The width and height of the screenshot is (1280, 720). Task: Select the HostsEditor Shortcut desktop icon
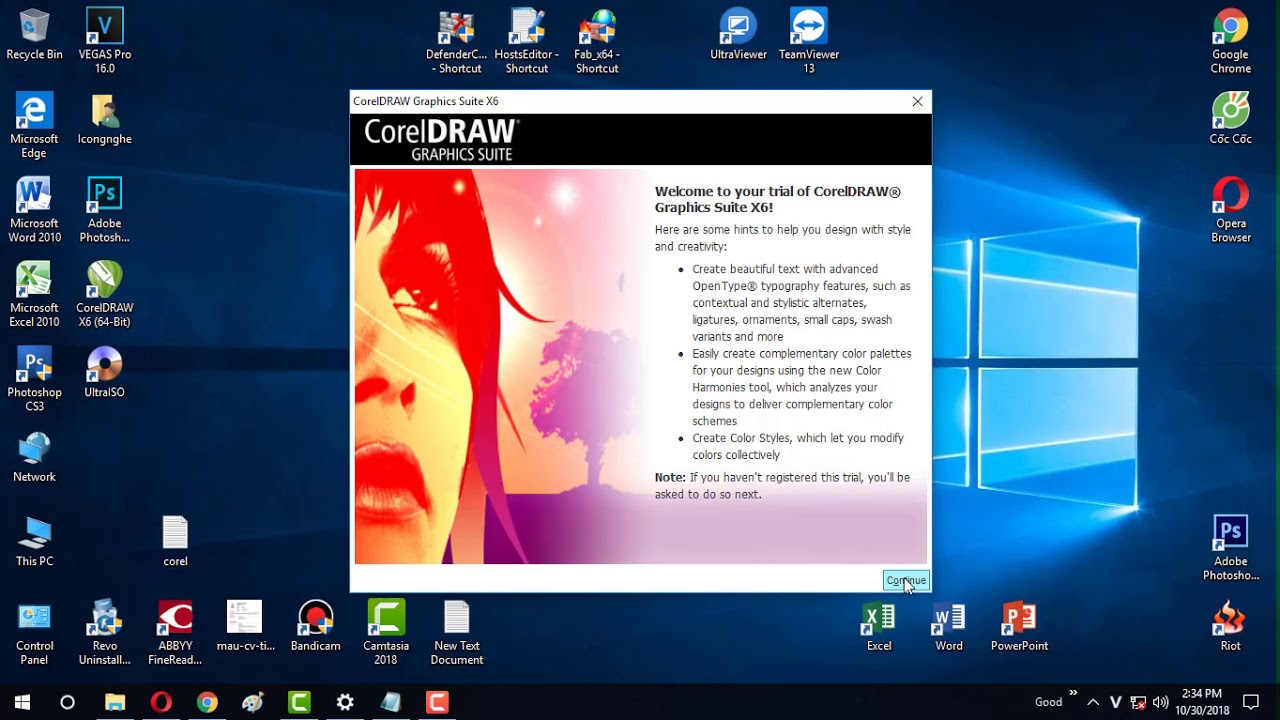click(x=527, y=41)
